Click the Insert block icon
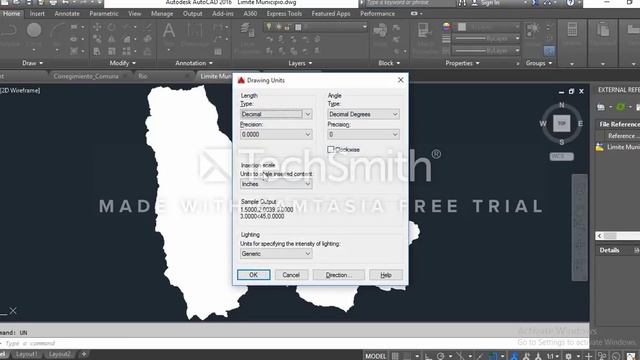The width and height of the screenshot is (640, 360). pos(380,31)
